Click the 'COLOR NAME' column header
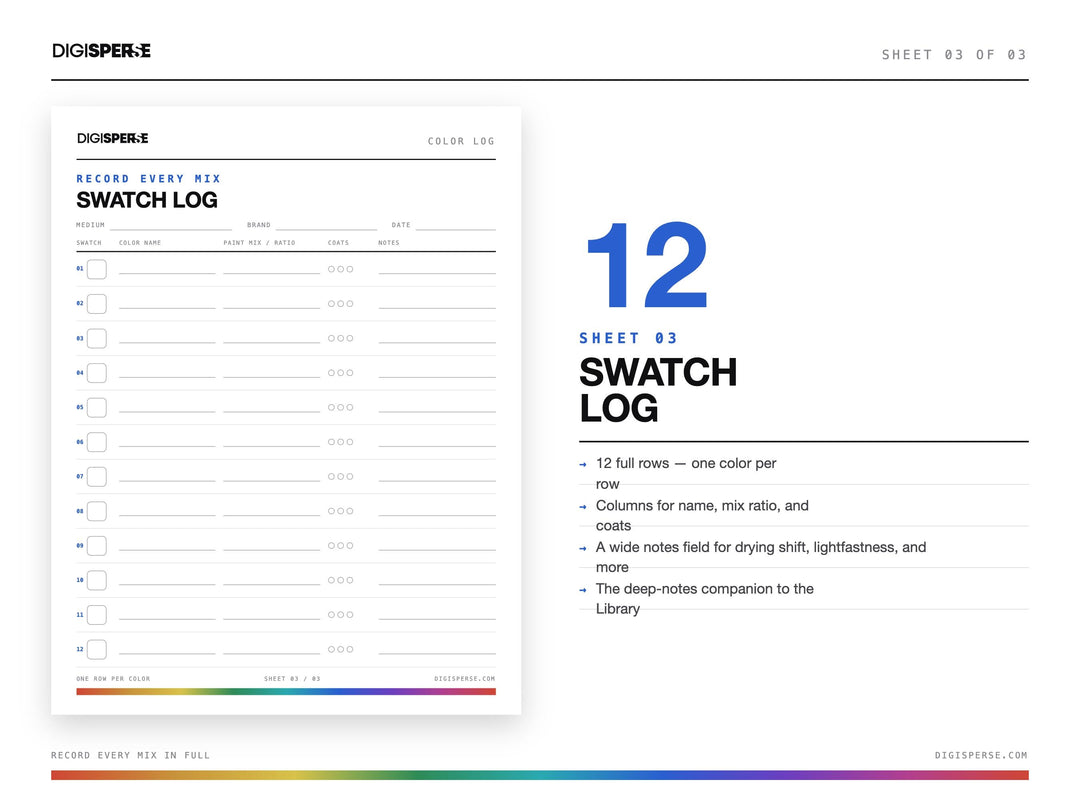1080x810 pixels. coord(140,243)
